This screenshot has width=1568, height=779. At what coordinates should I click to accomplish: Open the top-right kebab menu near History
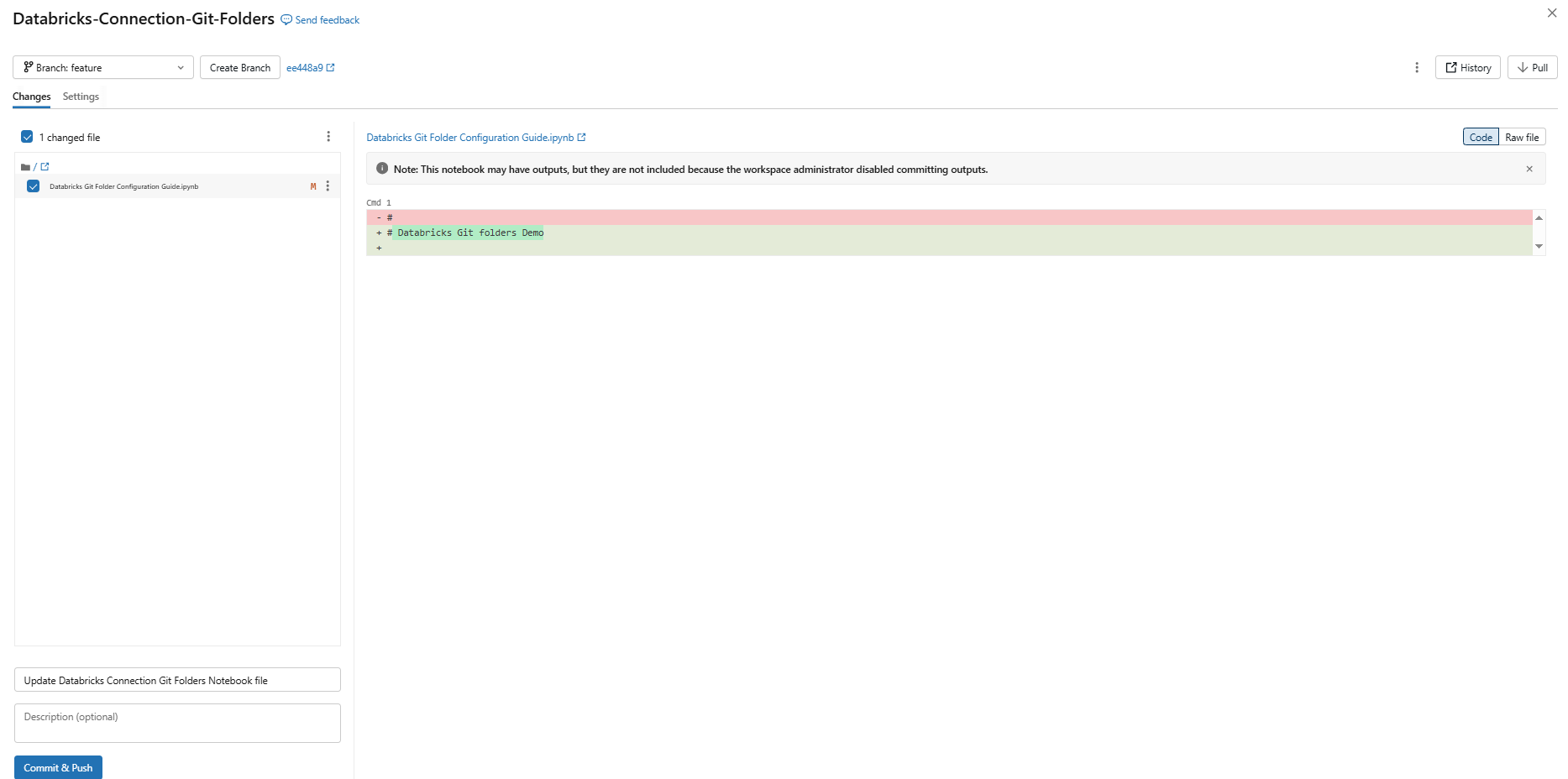tap(1417, 67)
